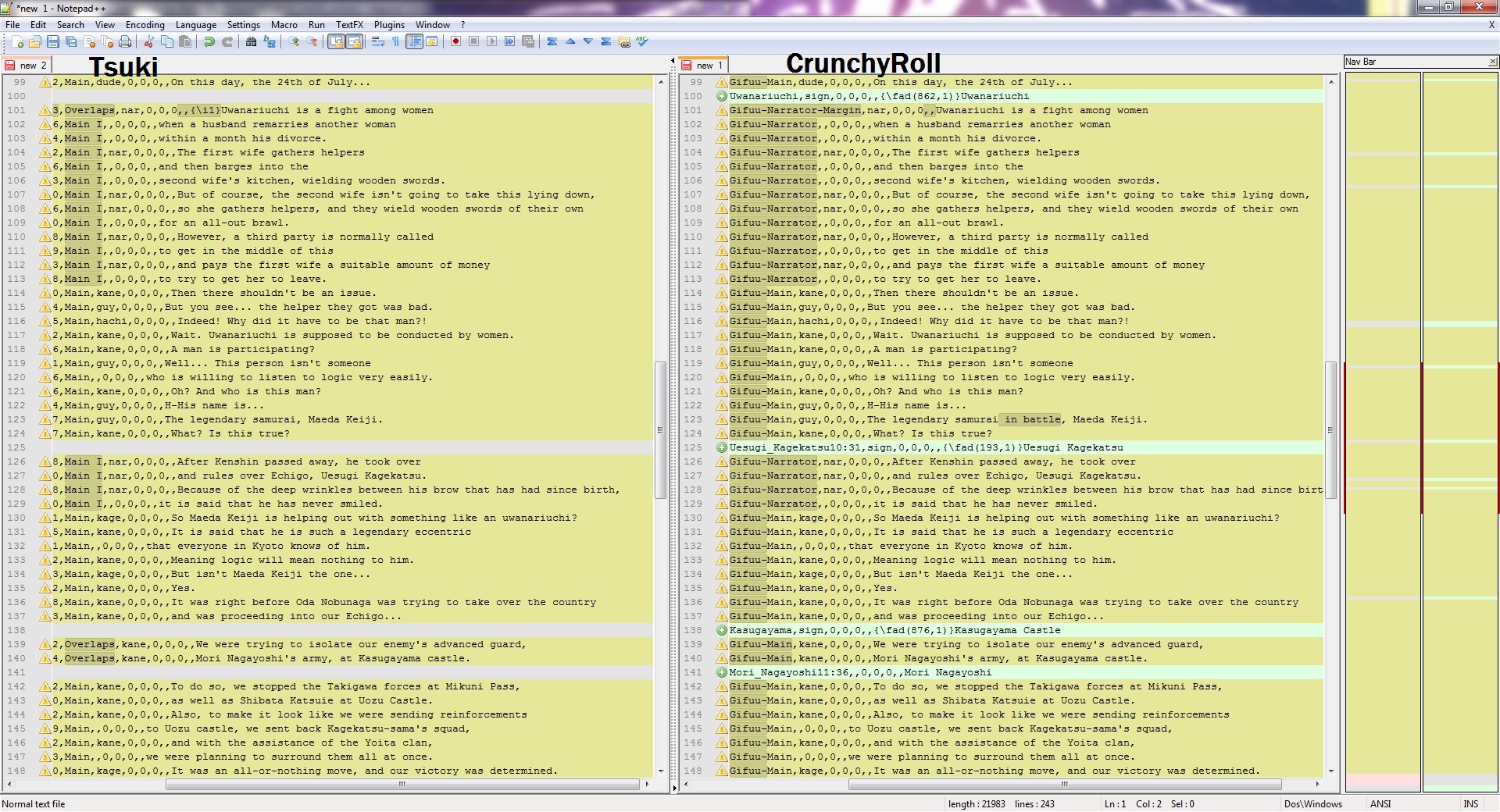Viewport: 1500px width, 812px height.
Task: Click the right pane vertical scrollbar thumb
Action: pyautogui.click(x=1331, y=429)
